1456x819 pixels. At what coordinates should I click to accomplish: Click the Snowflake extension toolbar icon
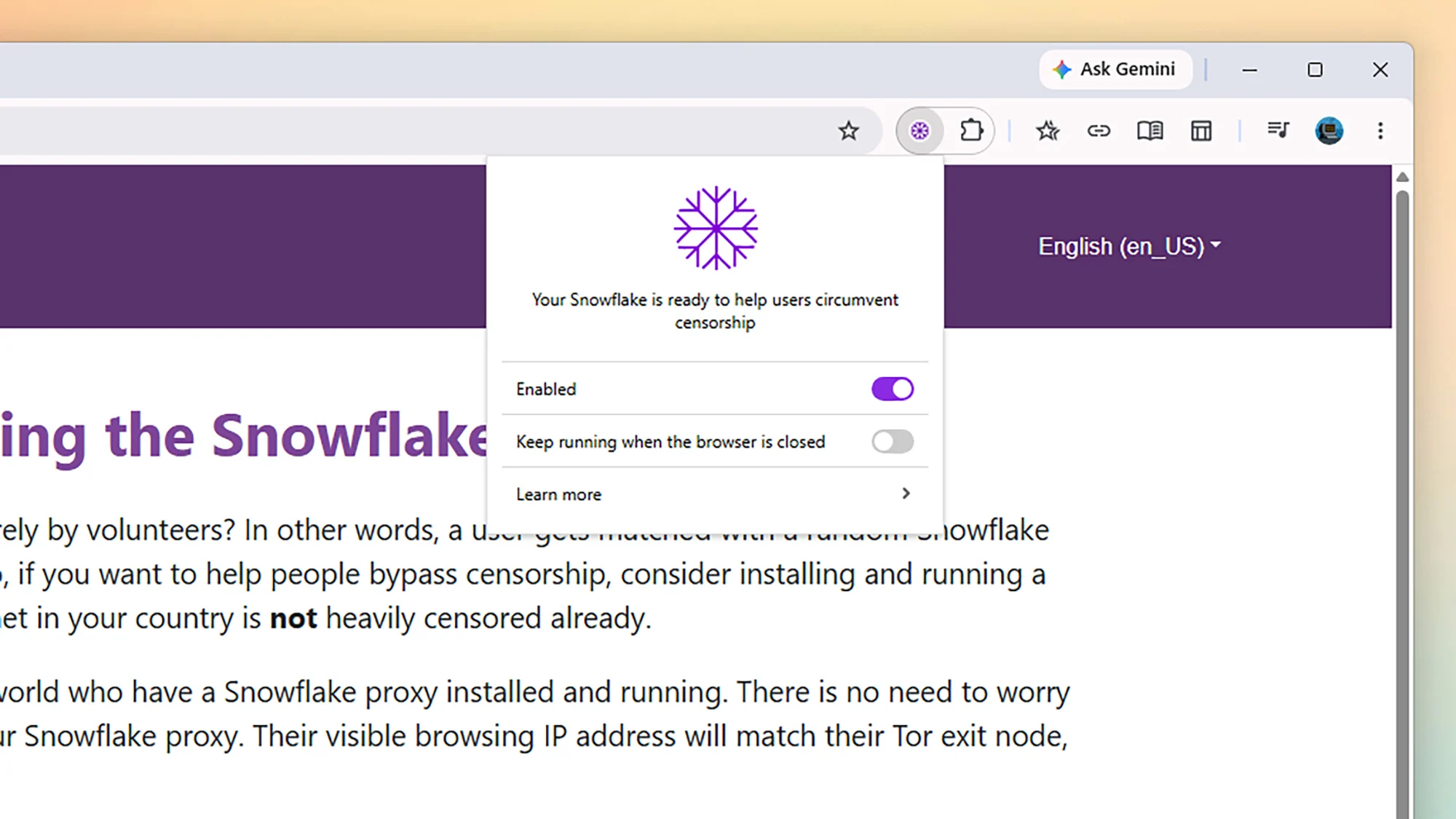pyautogui.click(x=920, y=131)
